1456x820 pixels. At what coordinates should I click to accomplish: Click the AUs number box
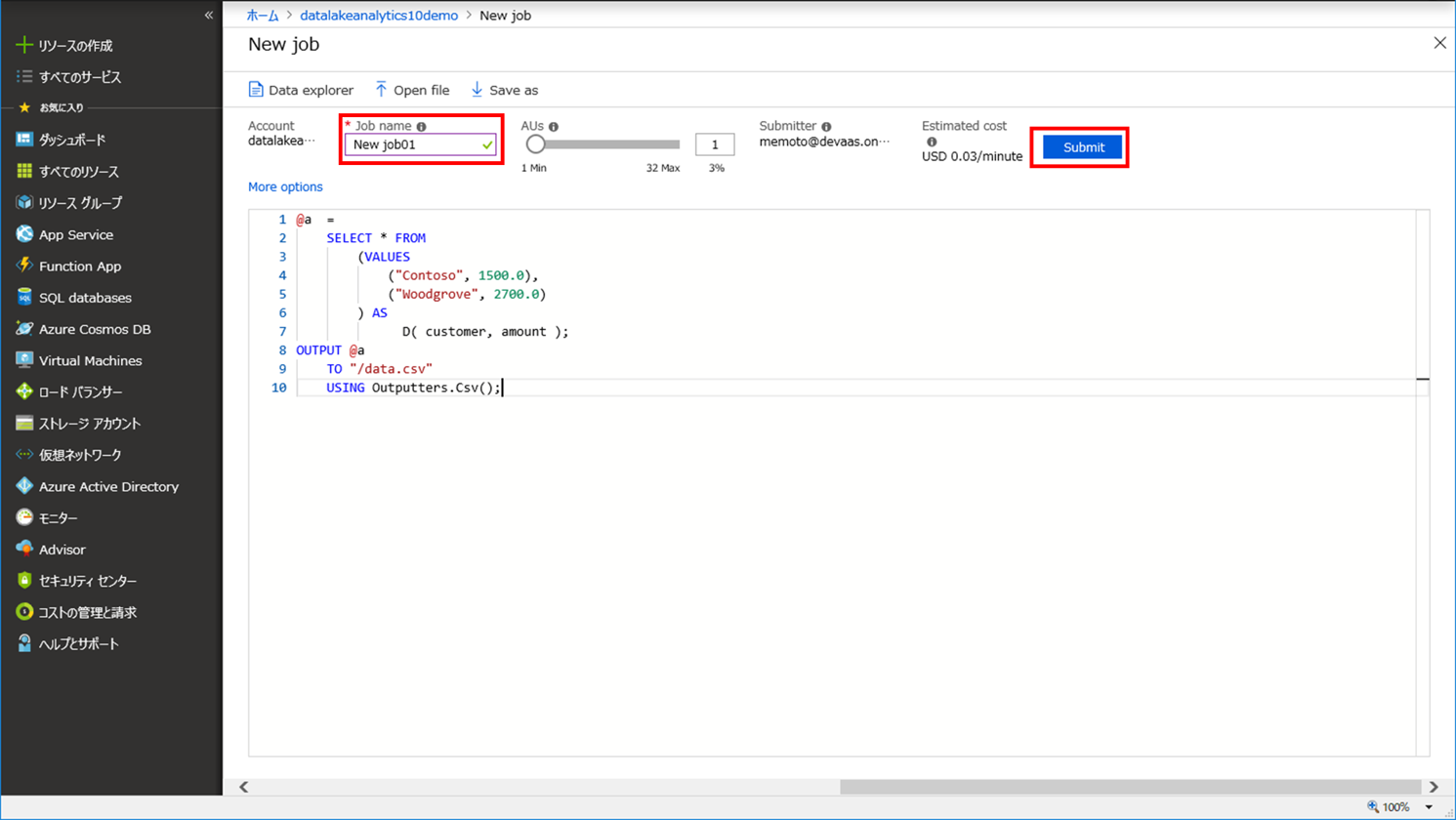click(715, 144)
